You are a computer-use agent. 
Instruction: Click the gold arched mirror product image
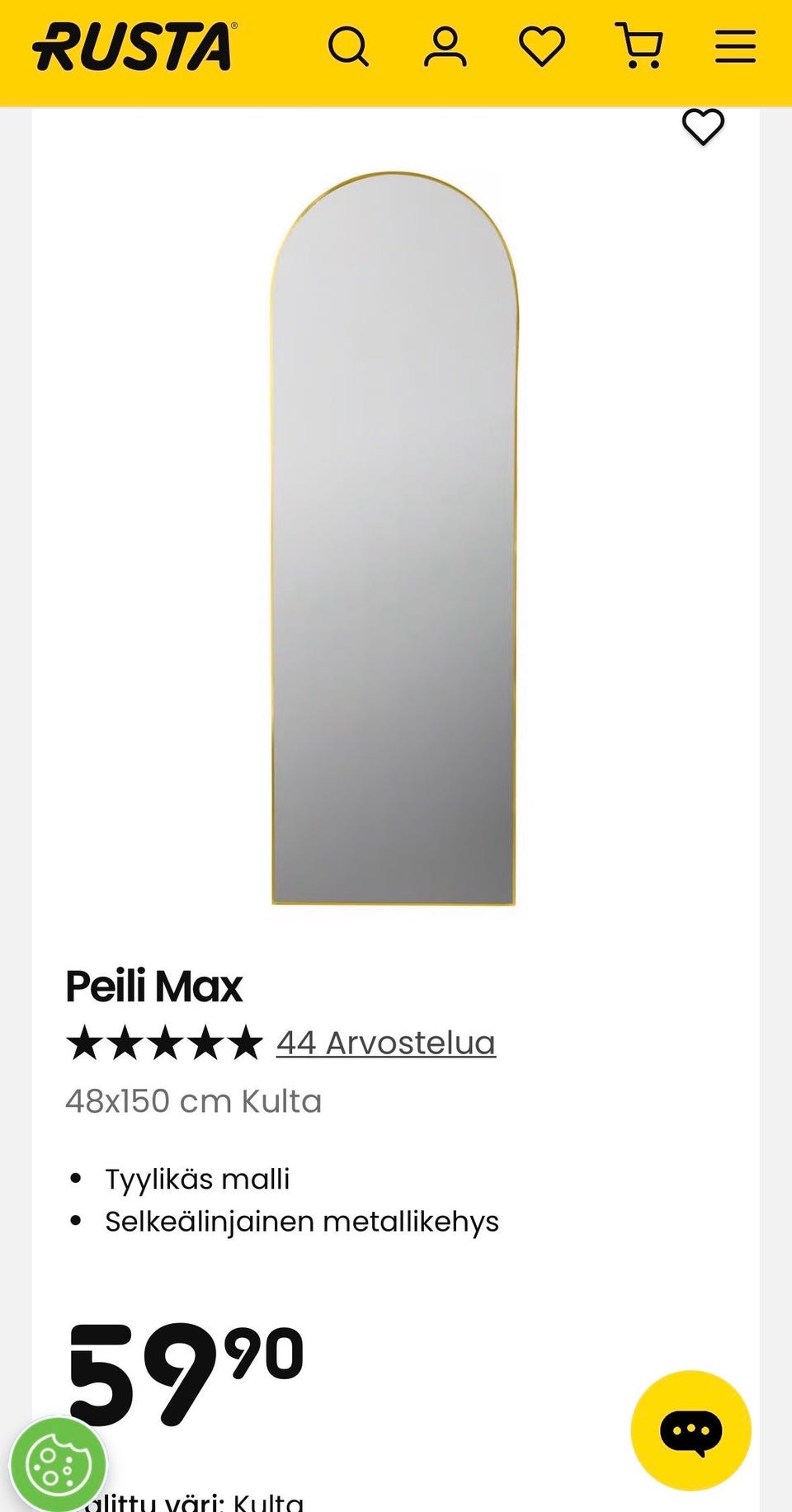click(x=394, y=539)
